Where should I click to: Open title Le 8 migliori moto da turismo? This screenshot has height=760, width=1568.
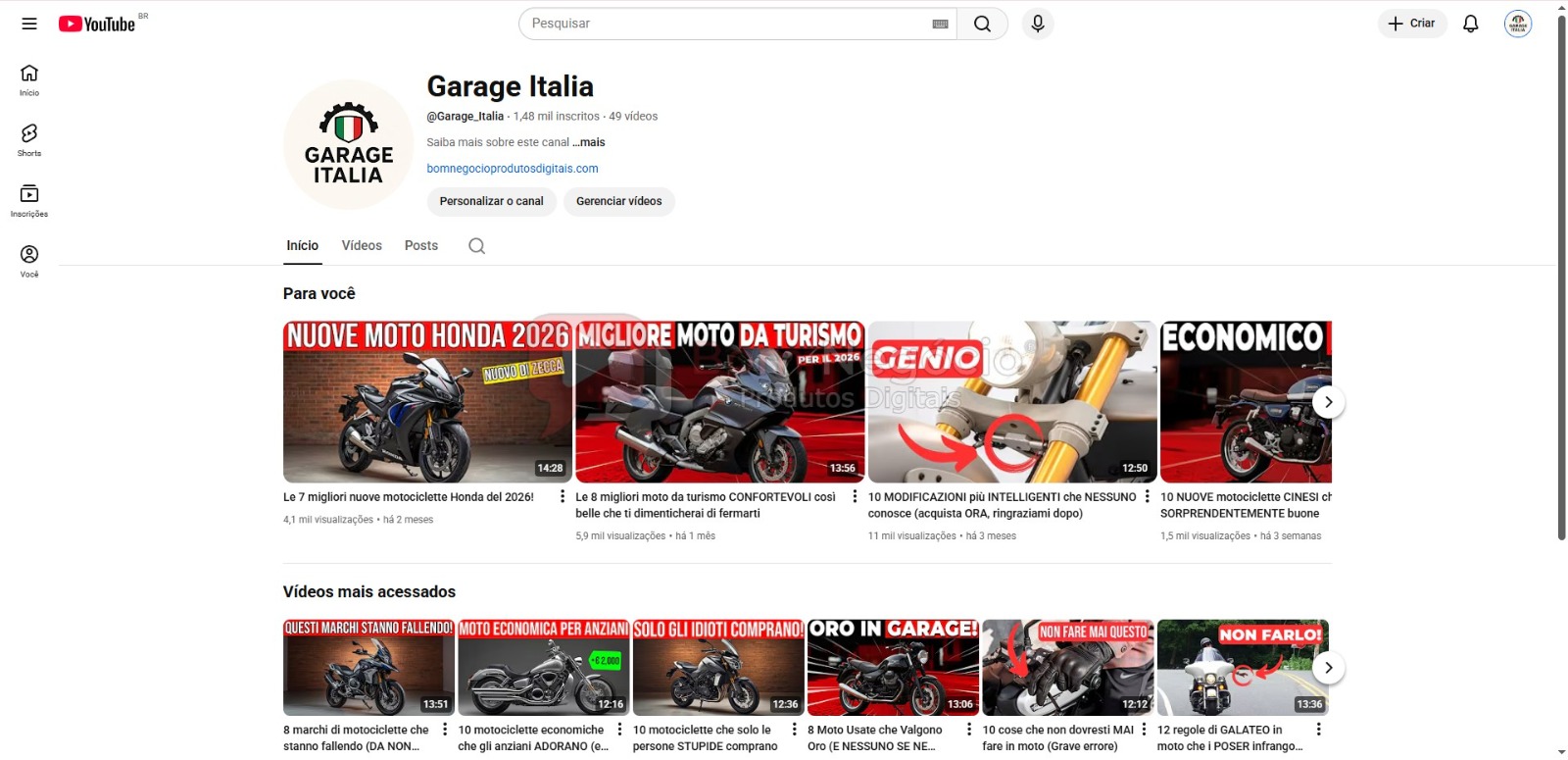coord(706,505)
